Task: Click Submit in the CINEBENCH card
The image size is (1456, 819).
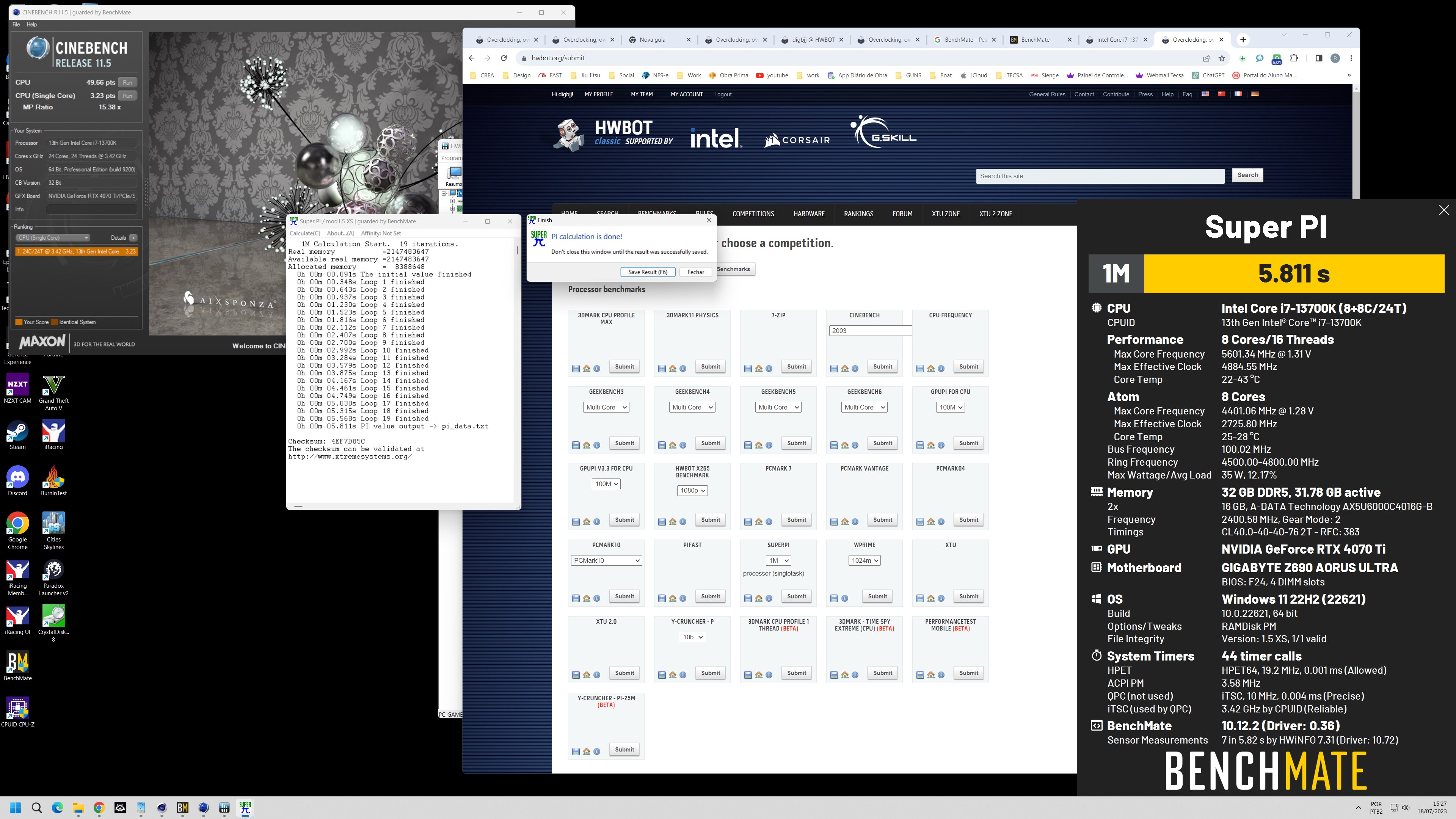Action: pyautogui.click(x=882, y=367)
